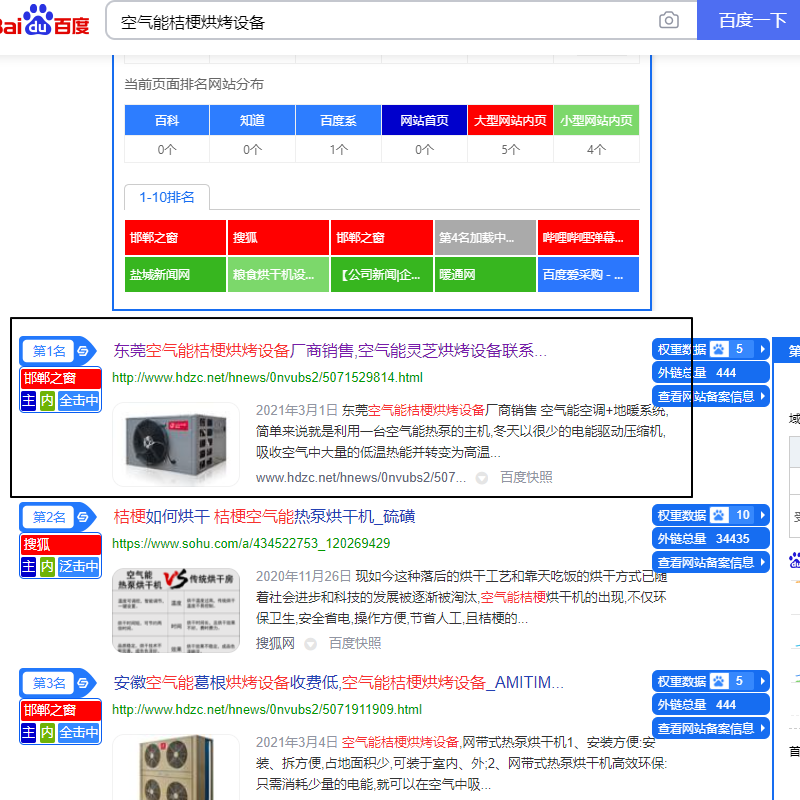Click the red 搜狐 label under 第2名

[61, 544]
